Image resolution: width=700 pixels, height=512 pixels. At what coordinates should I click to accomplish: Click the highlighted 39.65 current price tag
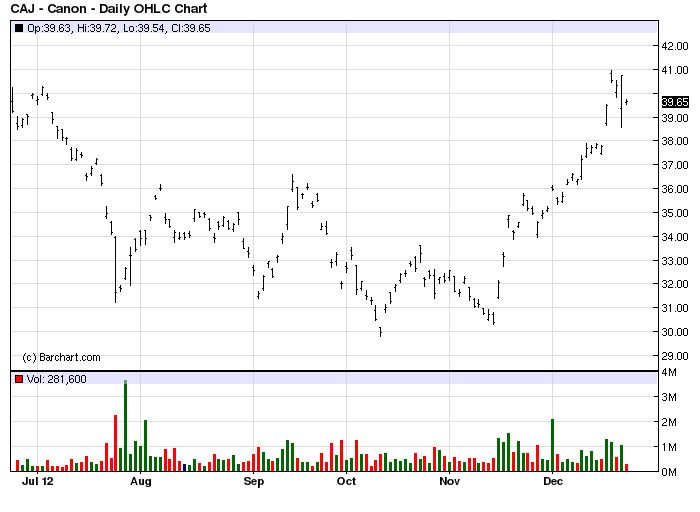click(675, 102)
